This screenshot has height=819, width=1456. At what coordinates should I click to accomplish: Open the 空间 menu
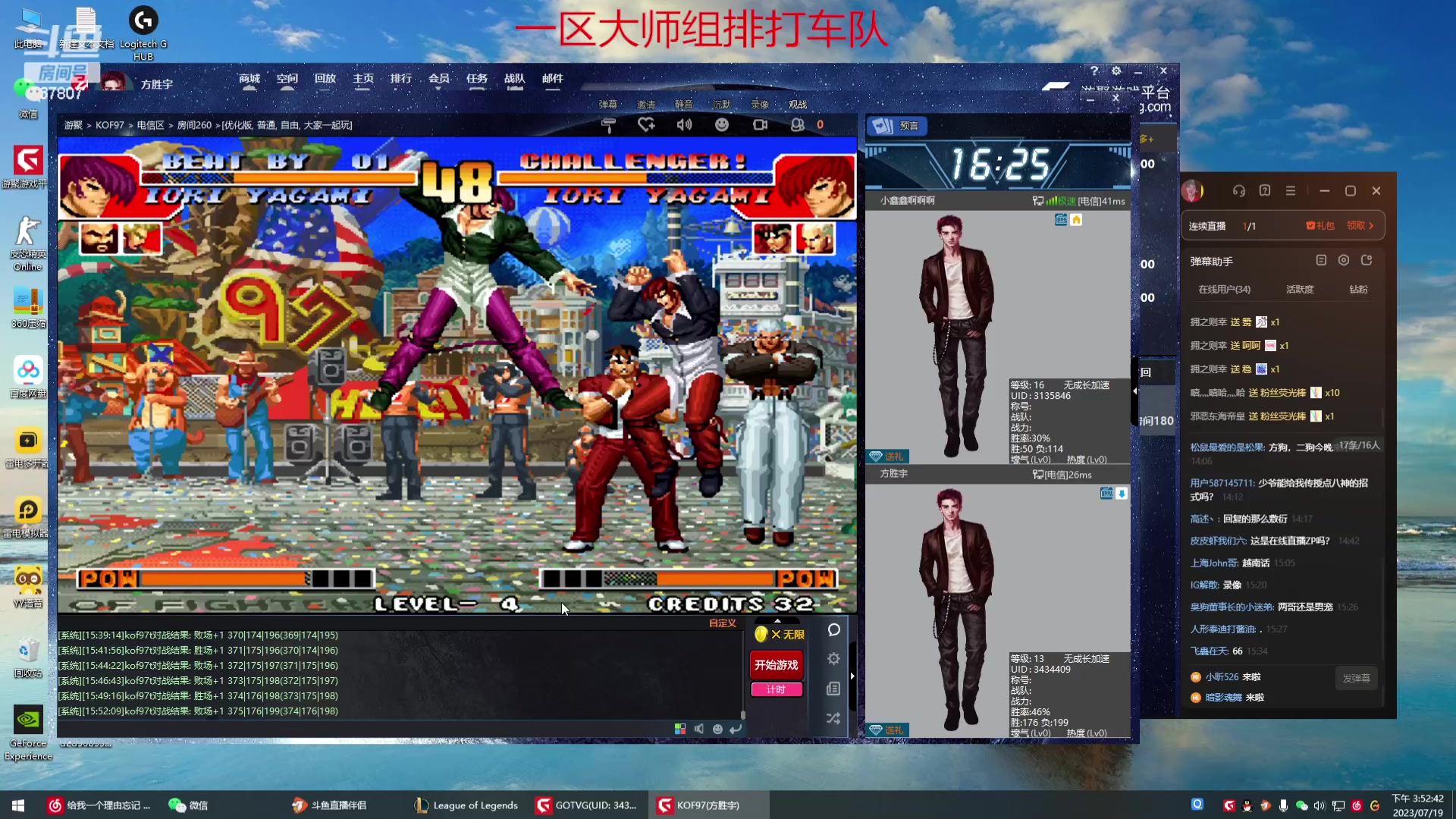click(x=287, y=79)
